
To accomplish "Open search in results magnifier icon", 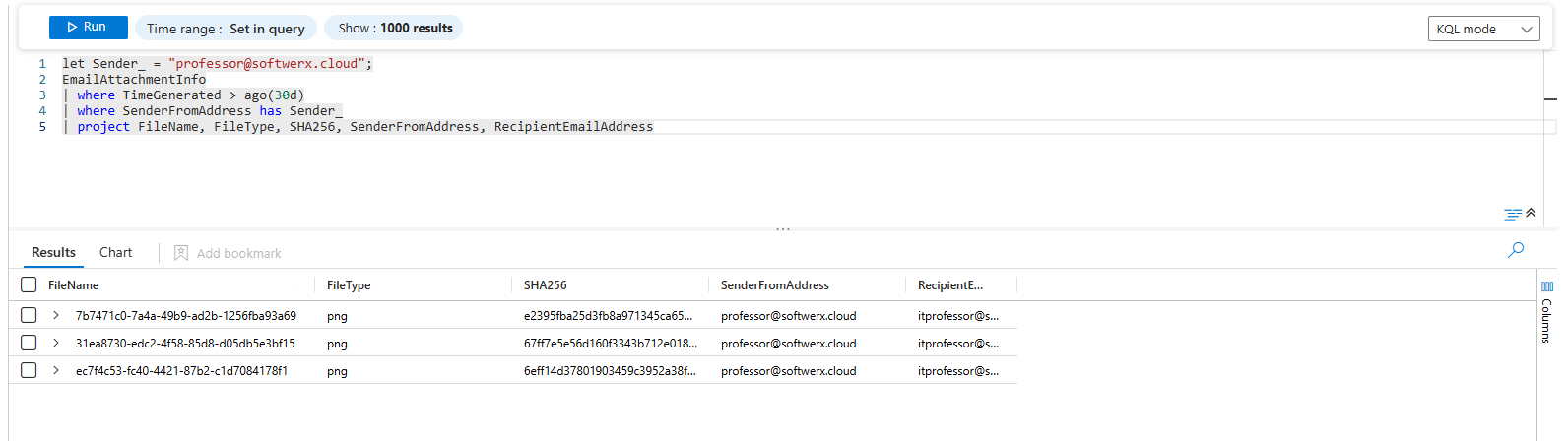I will click(1515, 250).
